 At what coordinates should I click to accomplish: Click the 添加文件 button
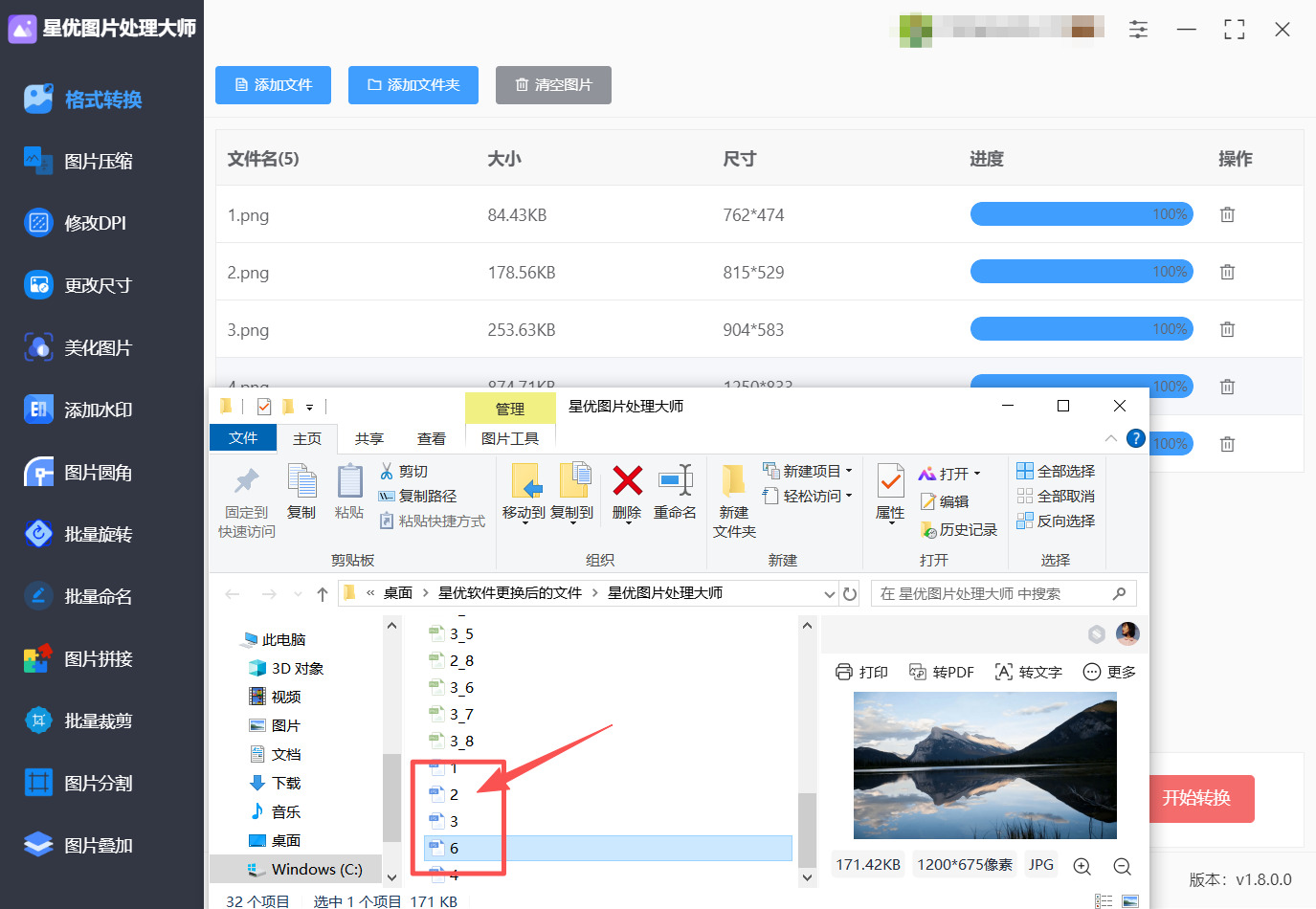click(274, 85)
